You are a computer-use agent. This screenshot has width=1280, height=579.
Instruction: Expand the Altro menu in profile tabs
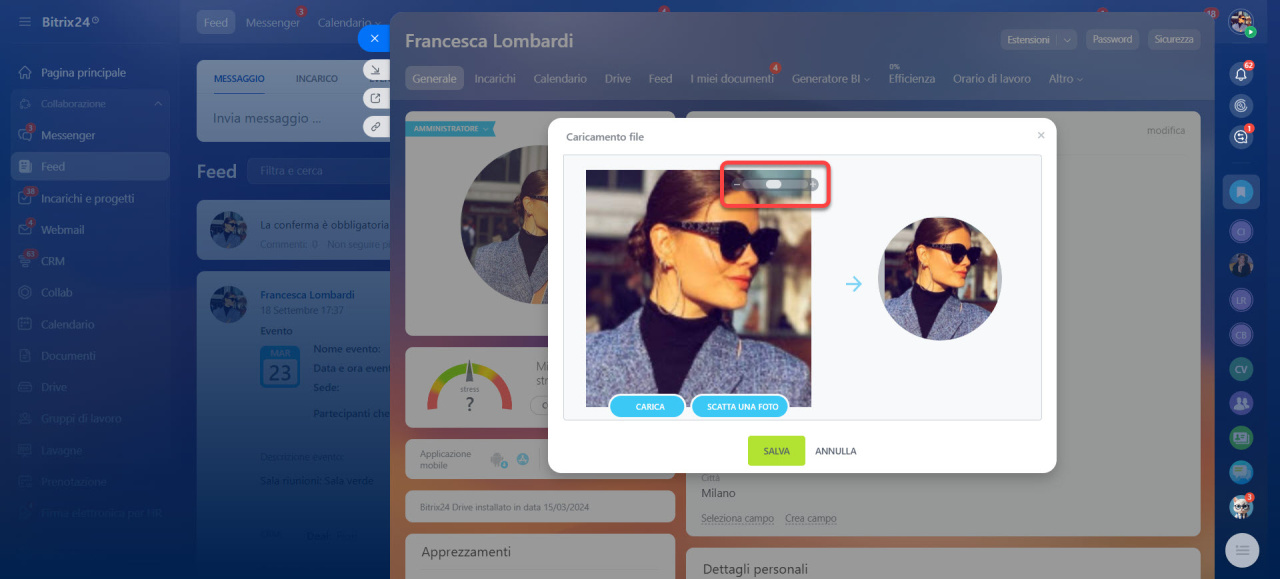(1065, 79)
